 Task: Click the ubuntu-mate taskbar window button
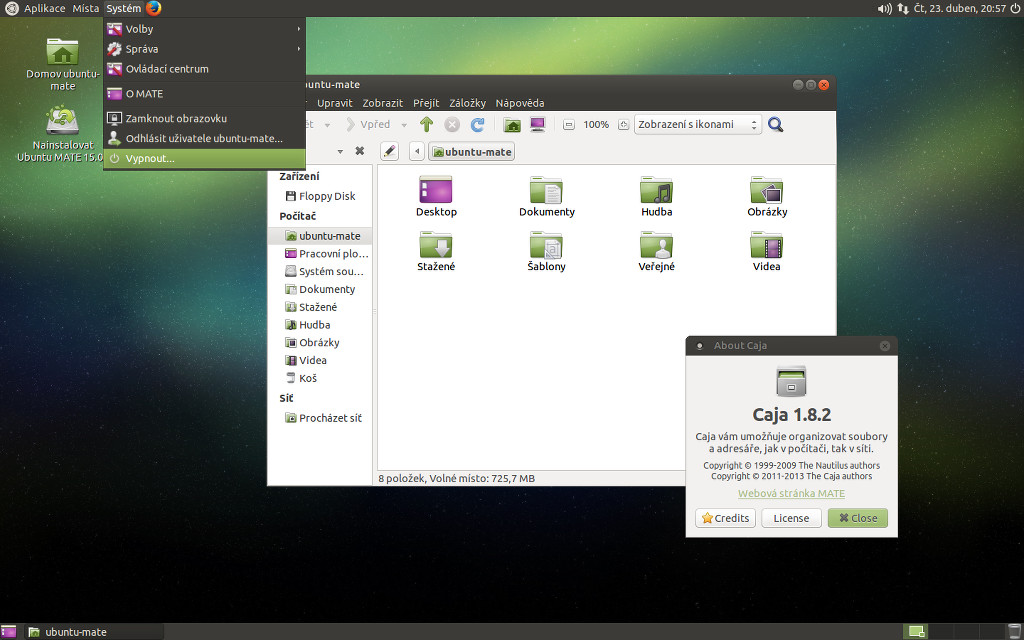93,632
